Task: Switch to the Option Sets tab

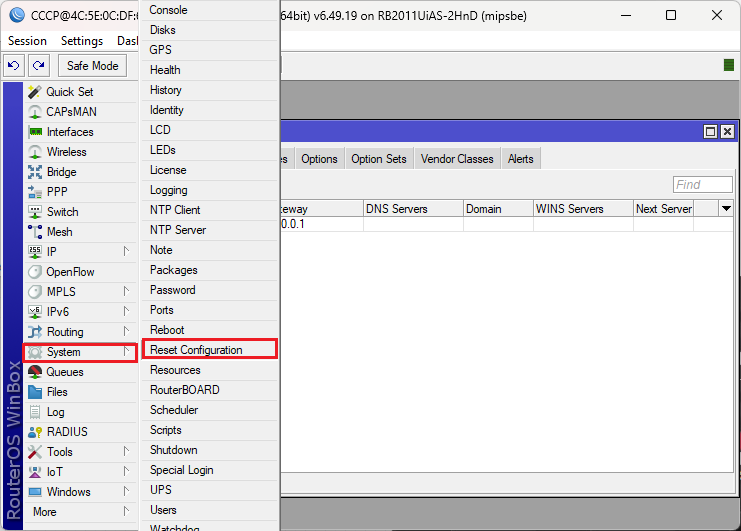Action: 379,159
